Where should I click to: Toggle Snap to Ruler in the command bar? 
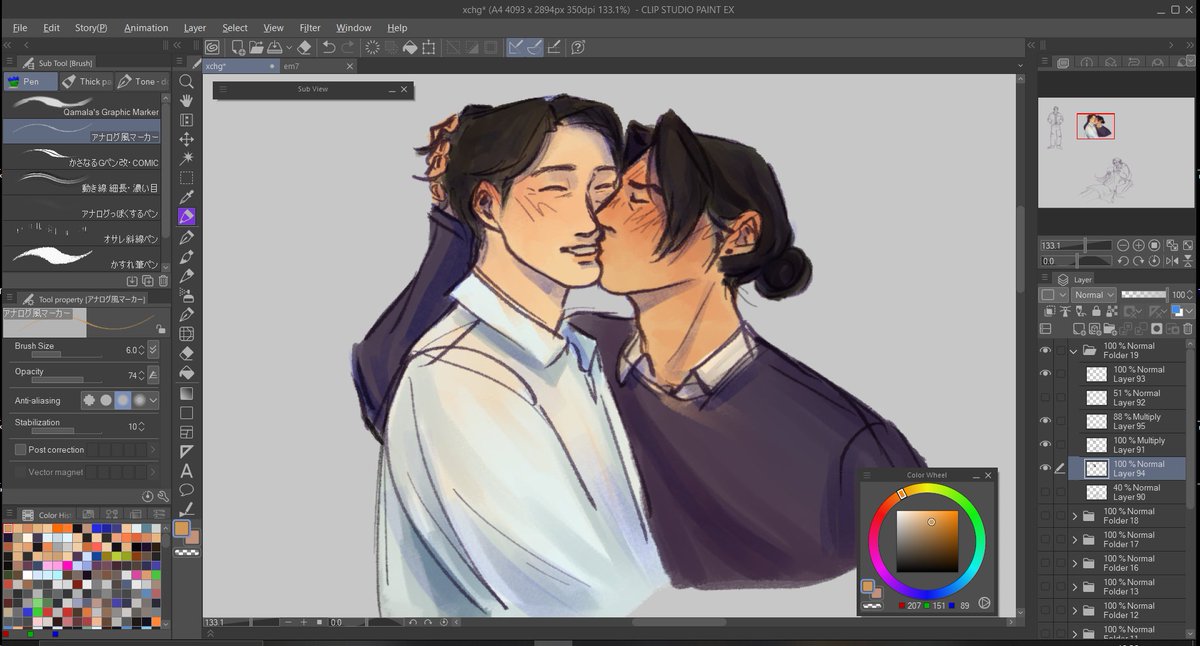517,47
